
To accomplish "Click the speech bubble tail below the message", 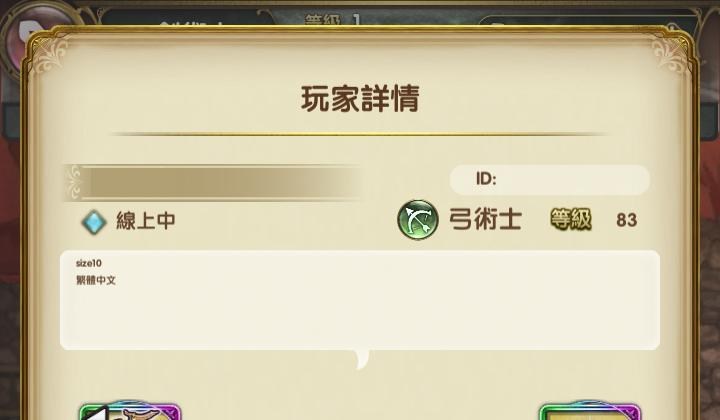I will [x=362, y=359].
